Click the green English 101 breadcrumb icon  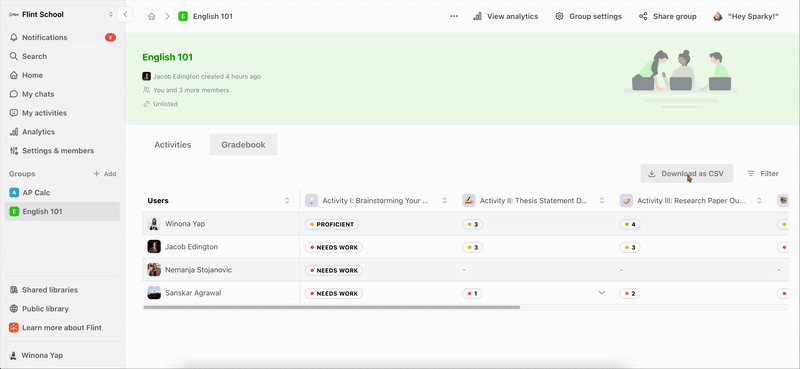pos(183,16)
